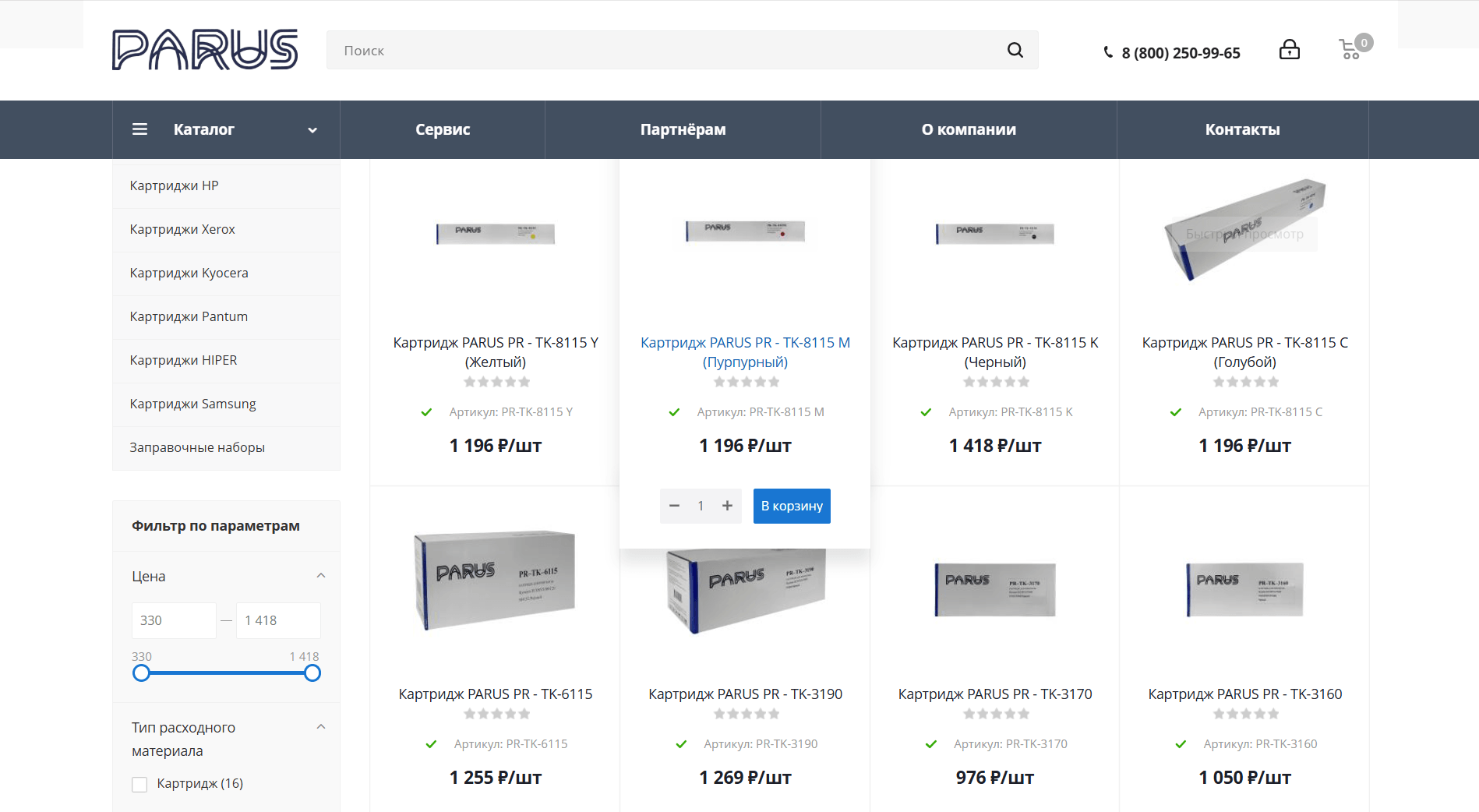The image size is (1479, 812).
Task: Go to the Контакты menu item
Action: 1242,129
